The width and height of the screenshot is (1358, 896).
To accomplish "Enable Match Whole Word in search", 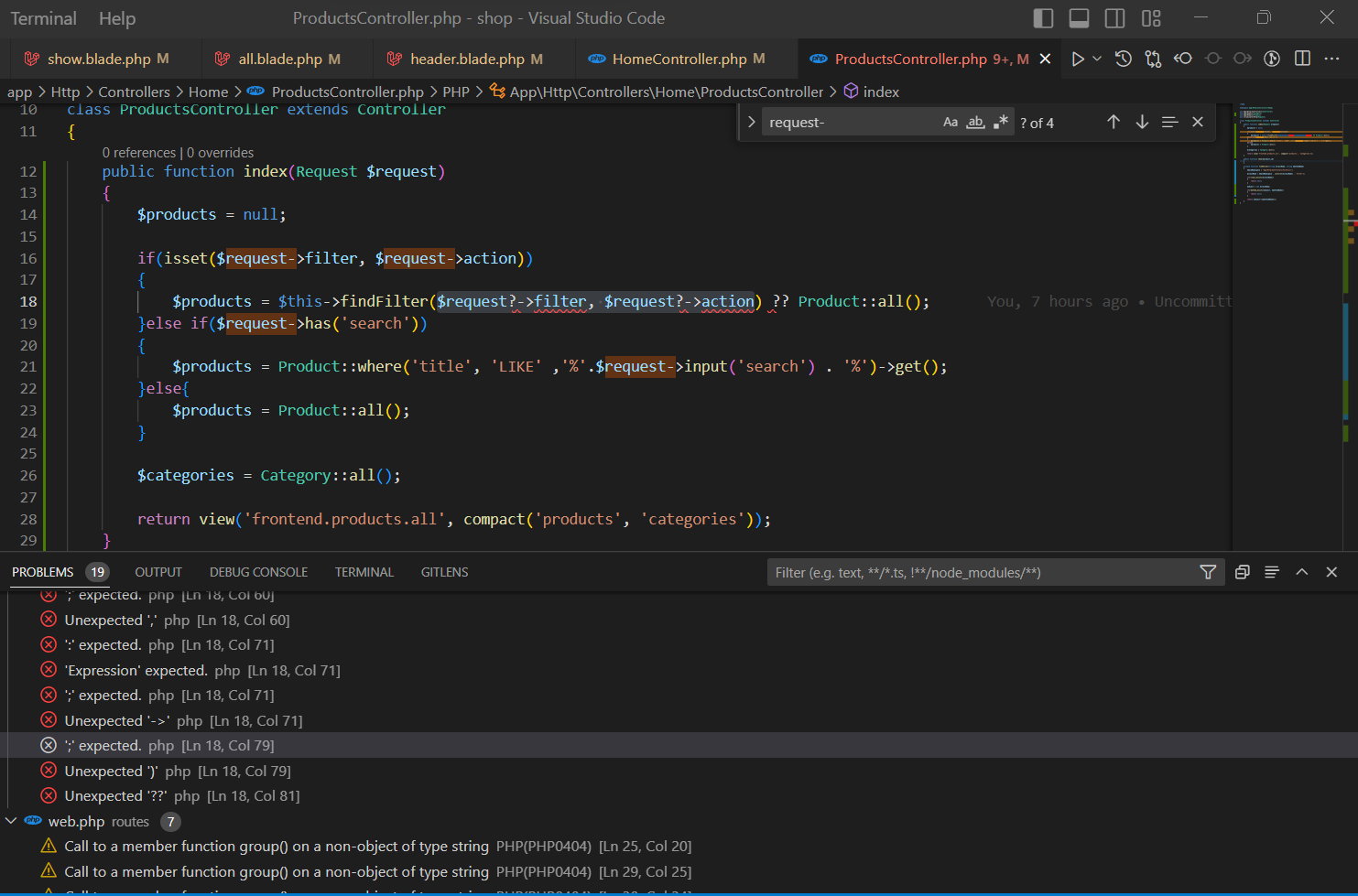I will point(975,121).
